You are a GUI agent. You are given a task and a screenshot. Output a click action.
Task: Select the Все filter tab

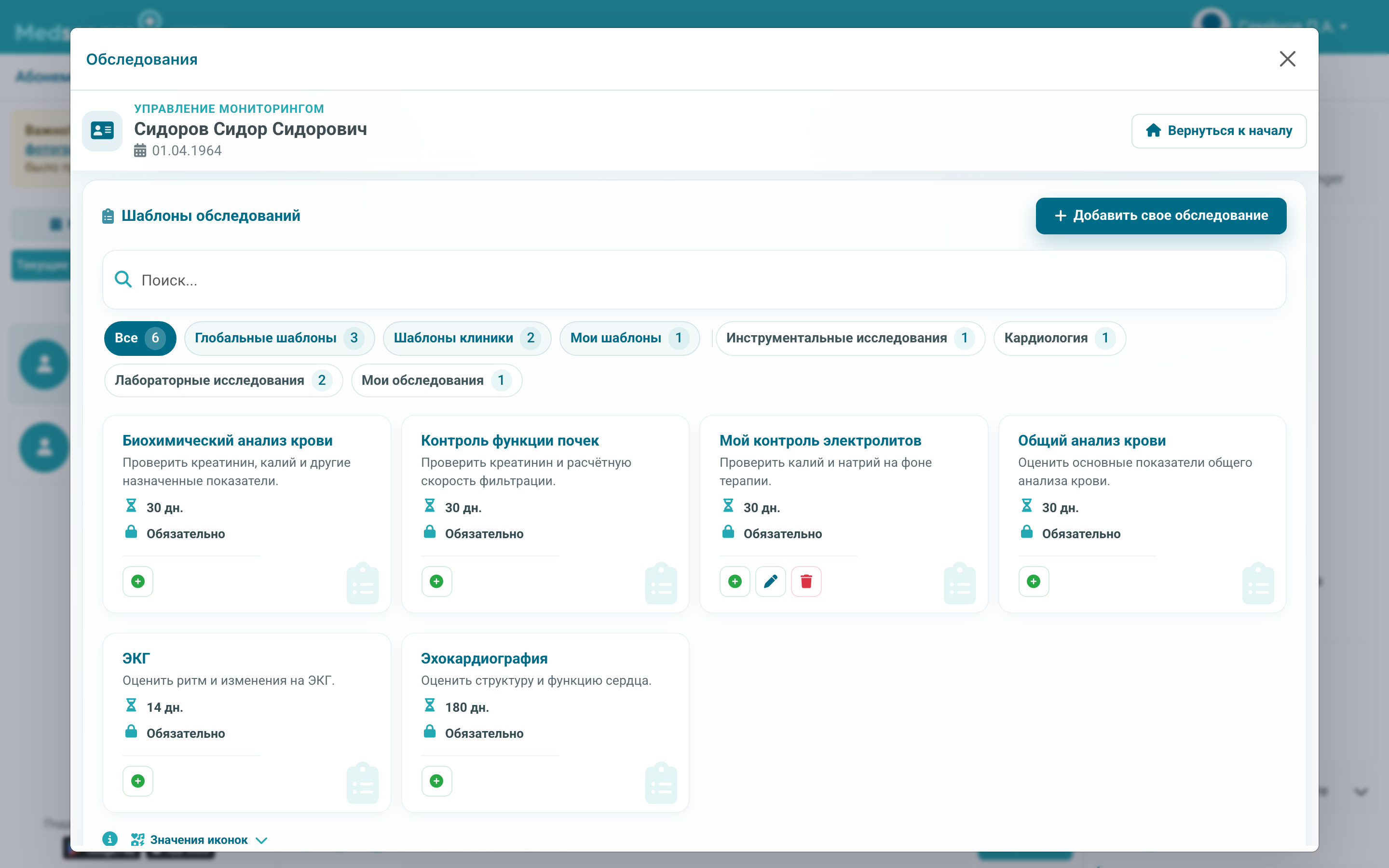(x=140, y=338)
